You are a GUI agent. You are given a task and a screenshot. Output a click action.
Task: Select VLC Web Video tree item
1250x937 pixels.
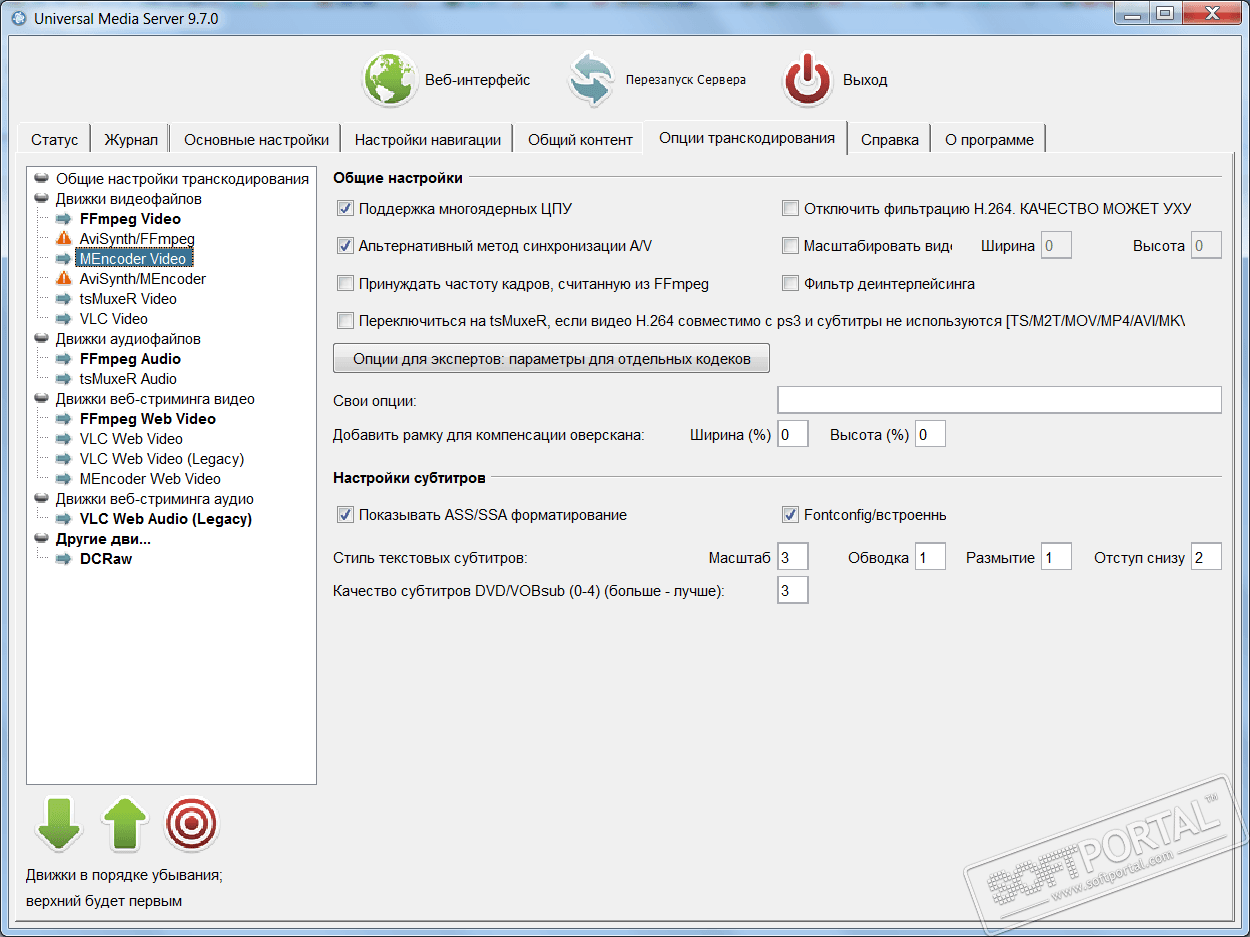coord(131,439)
